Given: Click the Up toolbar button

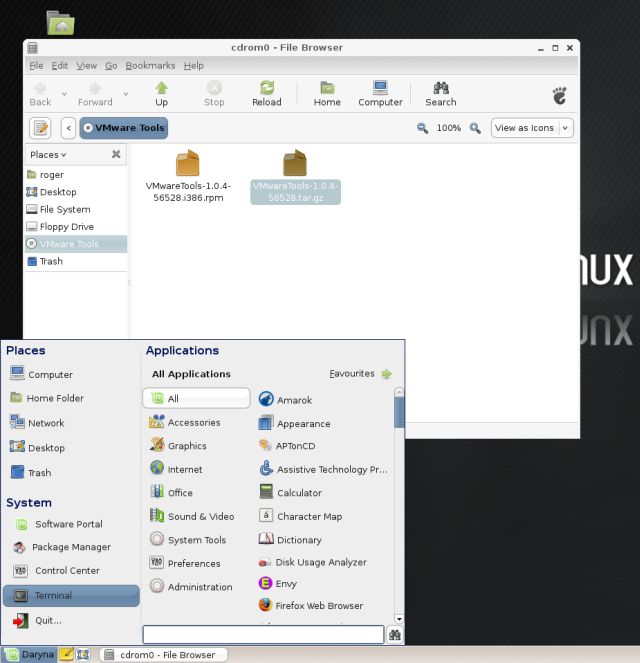Looking at the screenshot, I should pyautogui.click(x=161, y=94).
